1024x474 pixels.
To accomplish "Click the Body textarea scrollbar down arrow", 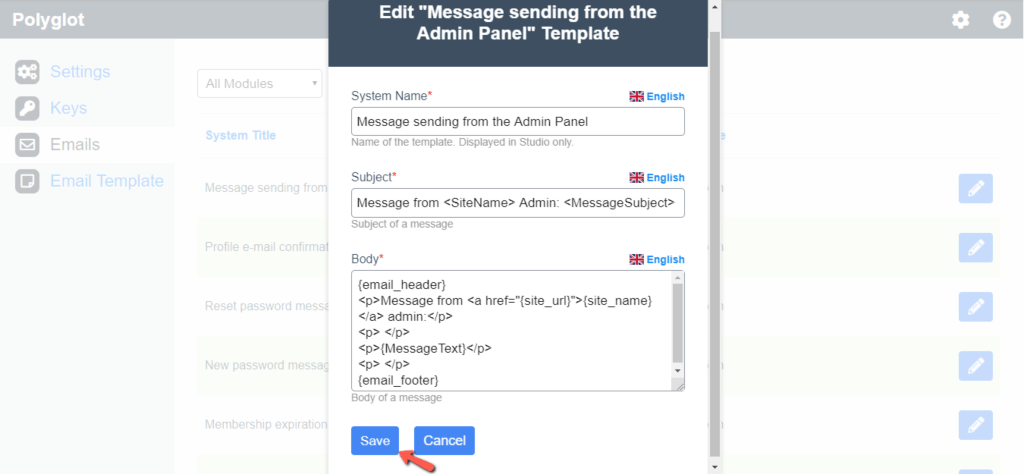I will click(677, 370).
